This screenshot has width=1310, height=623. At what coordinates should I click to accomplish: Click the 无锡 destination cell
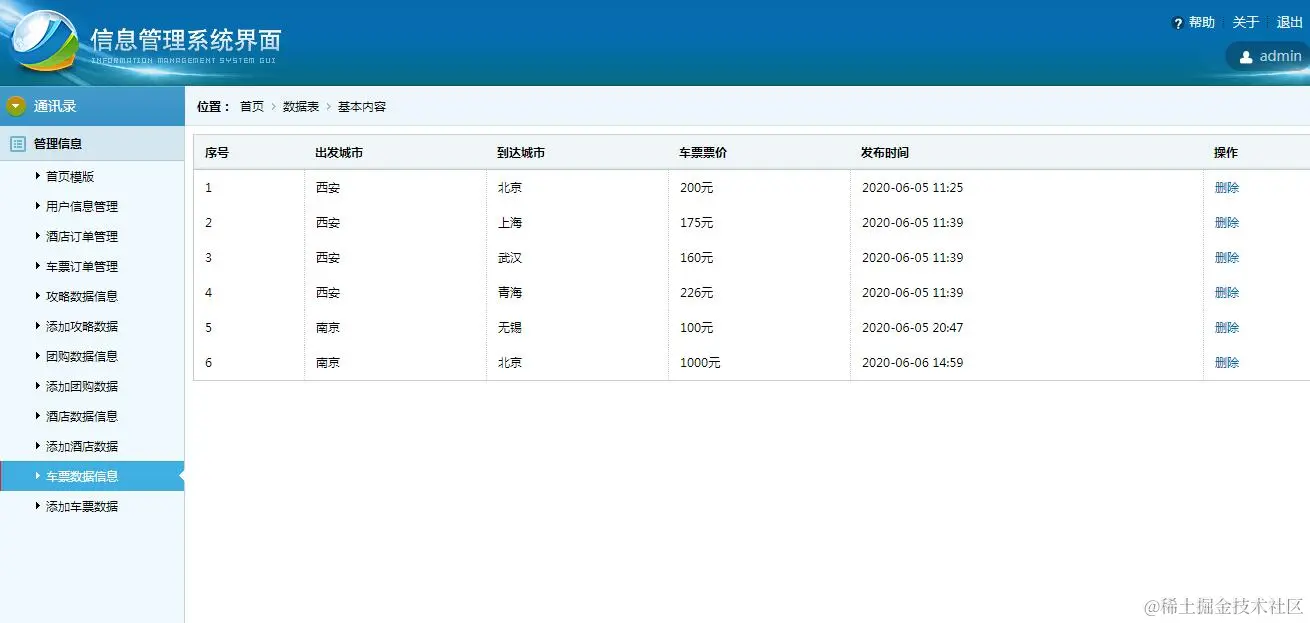(x=510, y=328)
